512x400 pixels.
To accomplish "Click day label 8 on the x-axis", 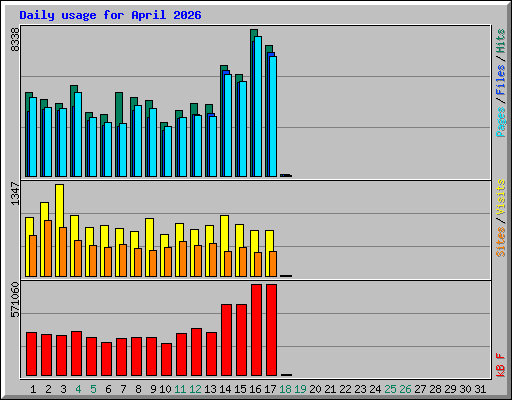I will pyautogui.click(x=138, y=389).
